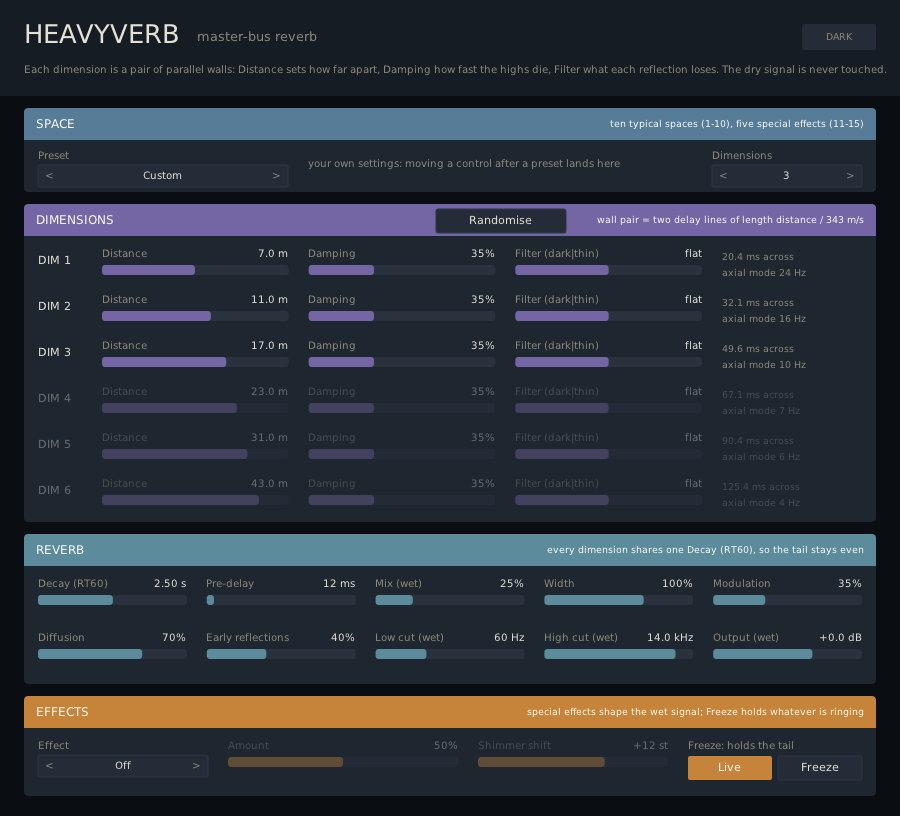This screenshot has height=816, width=900.
Task: Increase Dimensions count with right arrow
Action: pos(850,176)
